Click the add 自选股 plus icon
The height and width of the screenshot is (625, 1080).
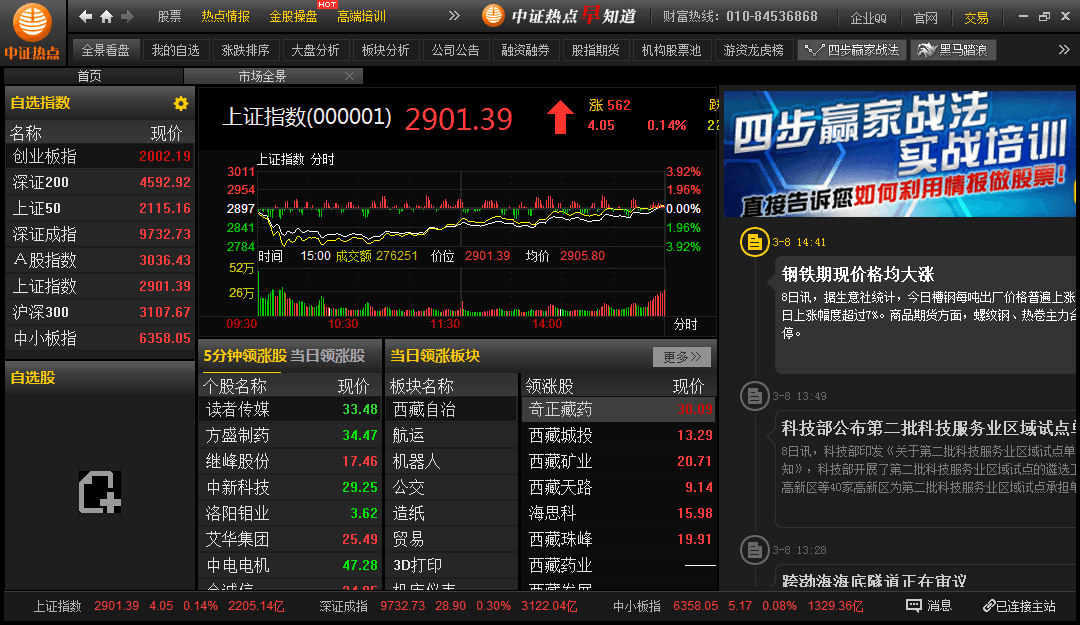[100, 492]
